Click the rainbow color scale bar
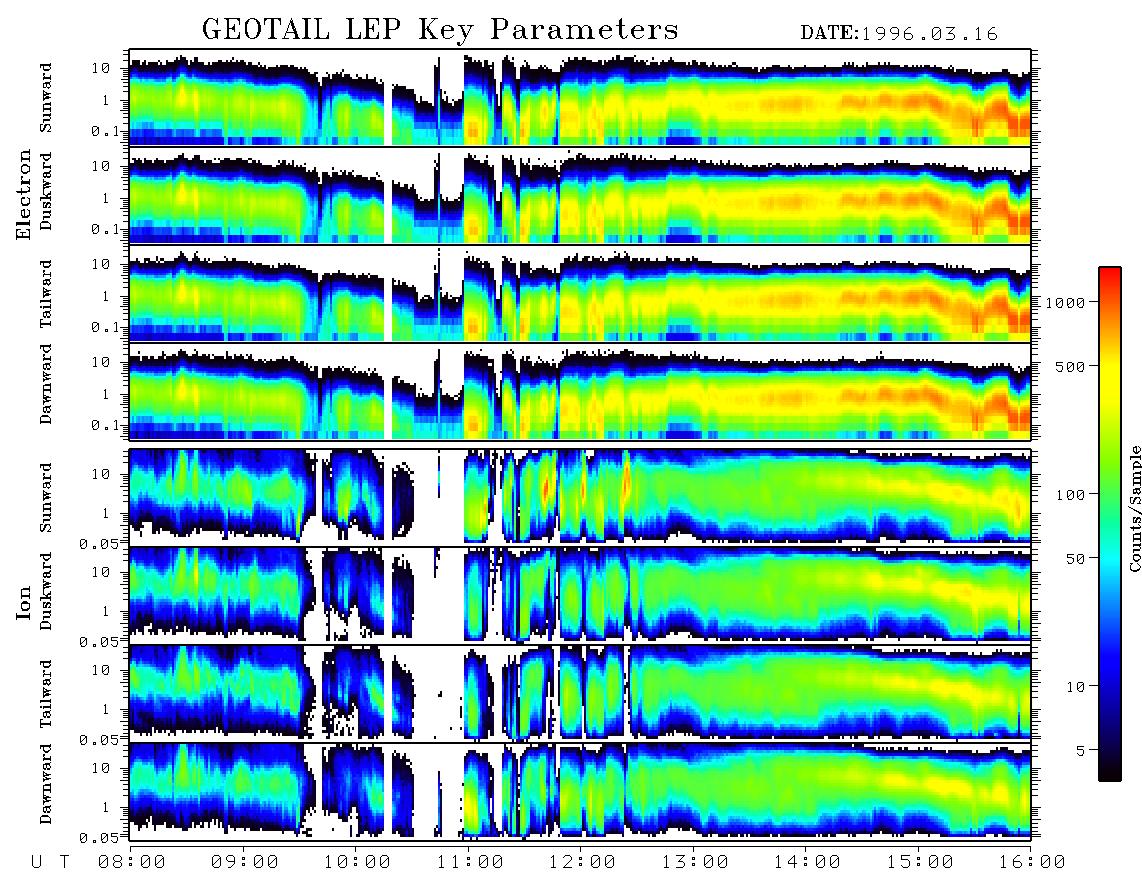Screen dimensions: 1142x880 click(x=1110, y=525)
